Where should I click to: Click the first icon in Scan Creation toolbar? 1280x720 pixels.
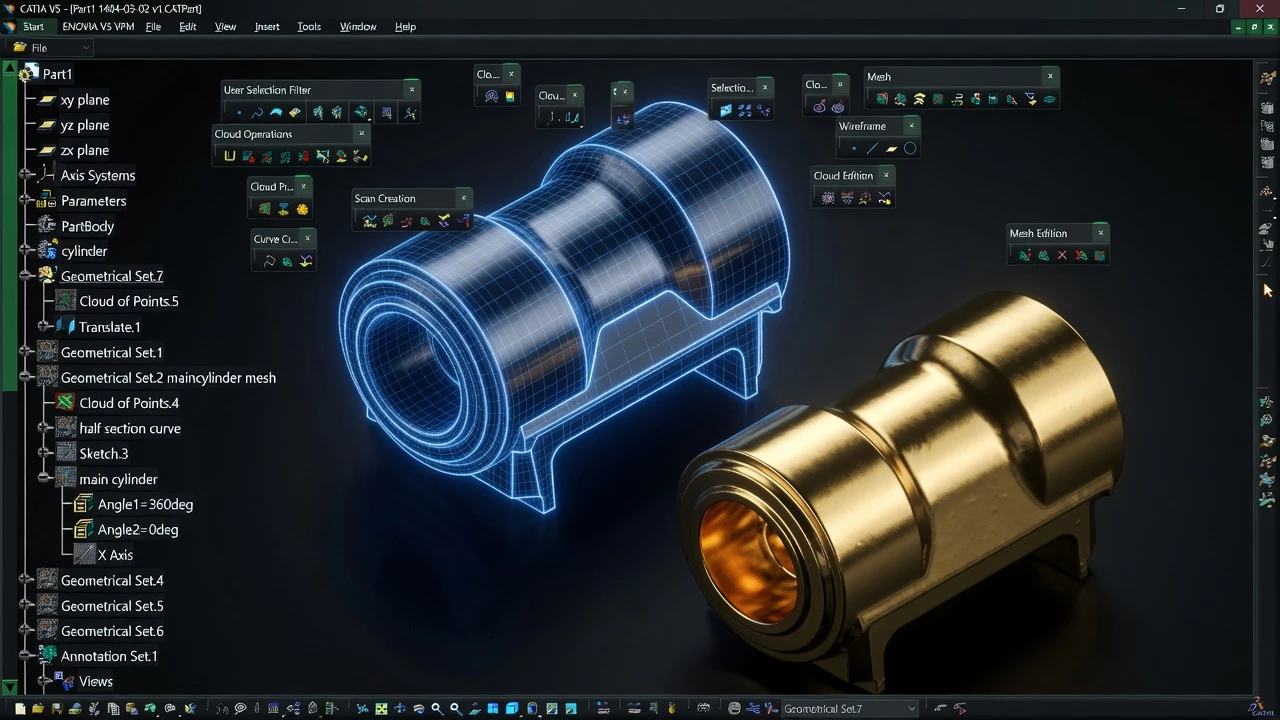pos(369,221)
